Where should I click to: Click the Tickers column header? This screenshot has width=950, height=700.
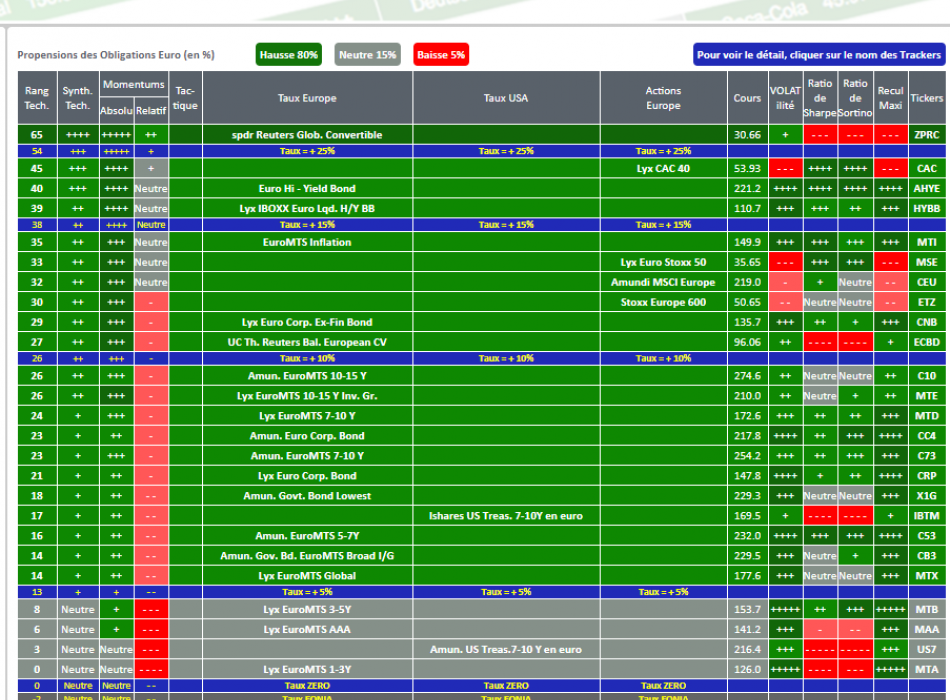tap(926, 98)
